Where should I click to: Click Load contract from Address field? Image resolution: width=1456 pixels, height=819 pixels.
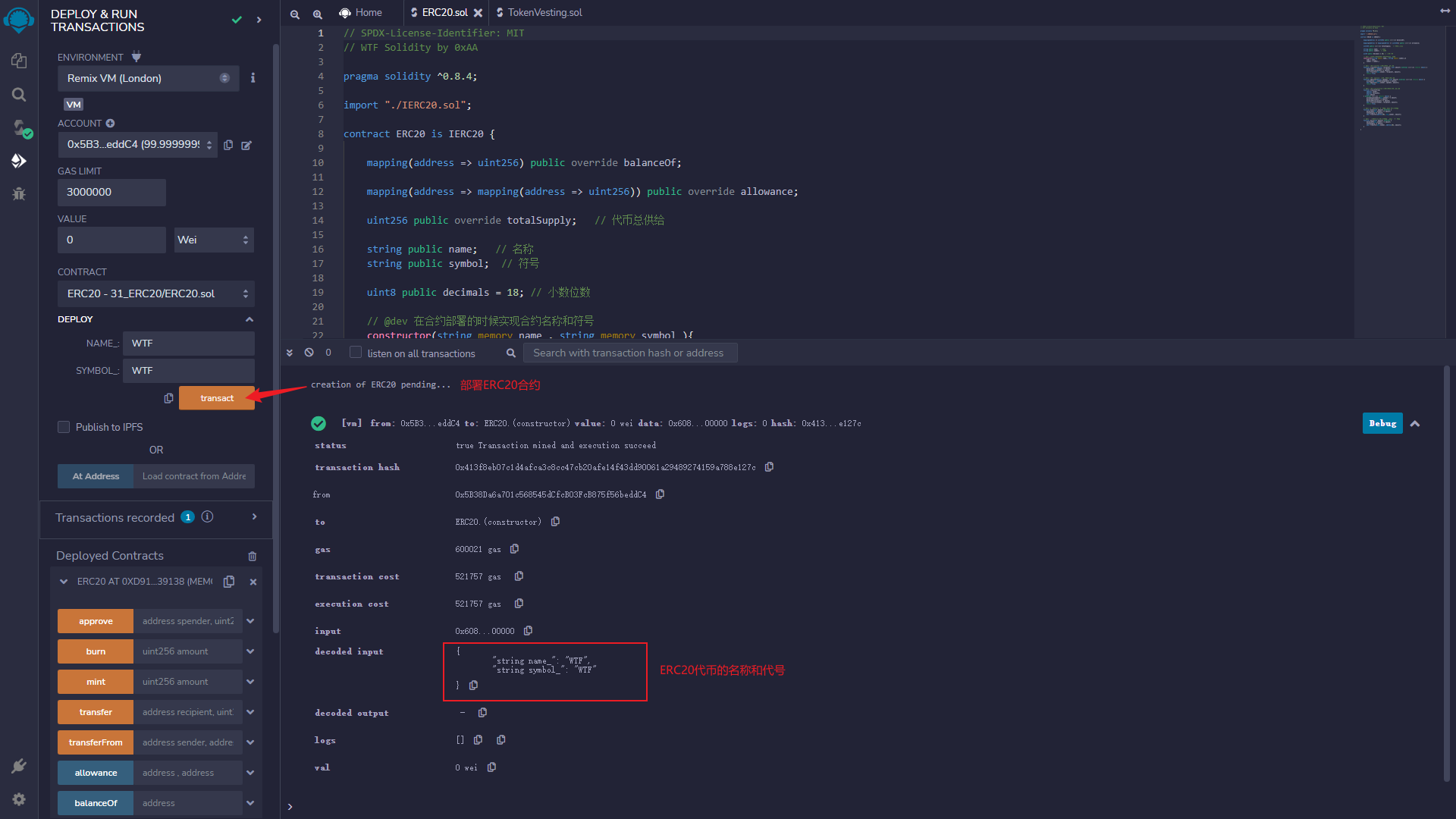(194, 476)
